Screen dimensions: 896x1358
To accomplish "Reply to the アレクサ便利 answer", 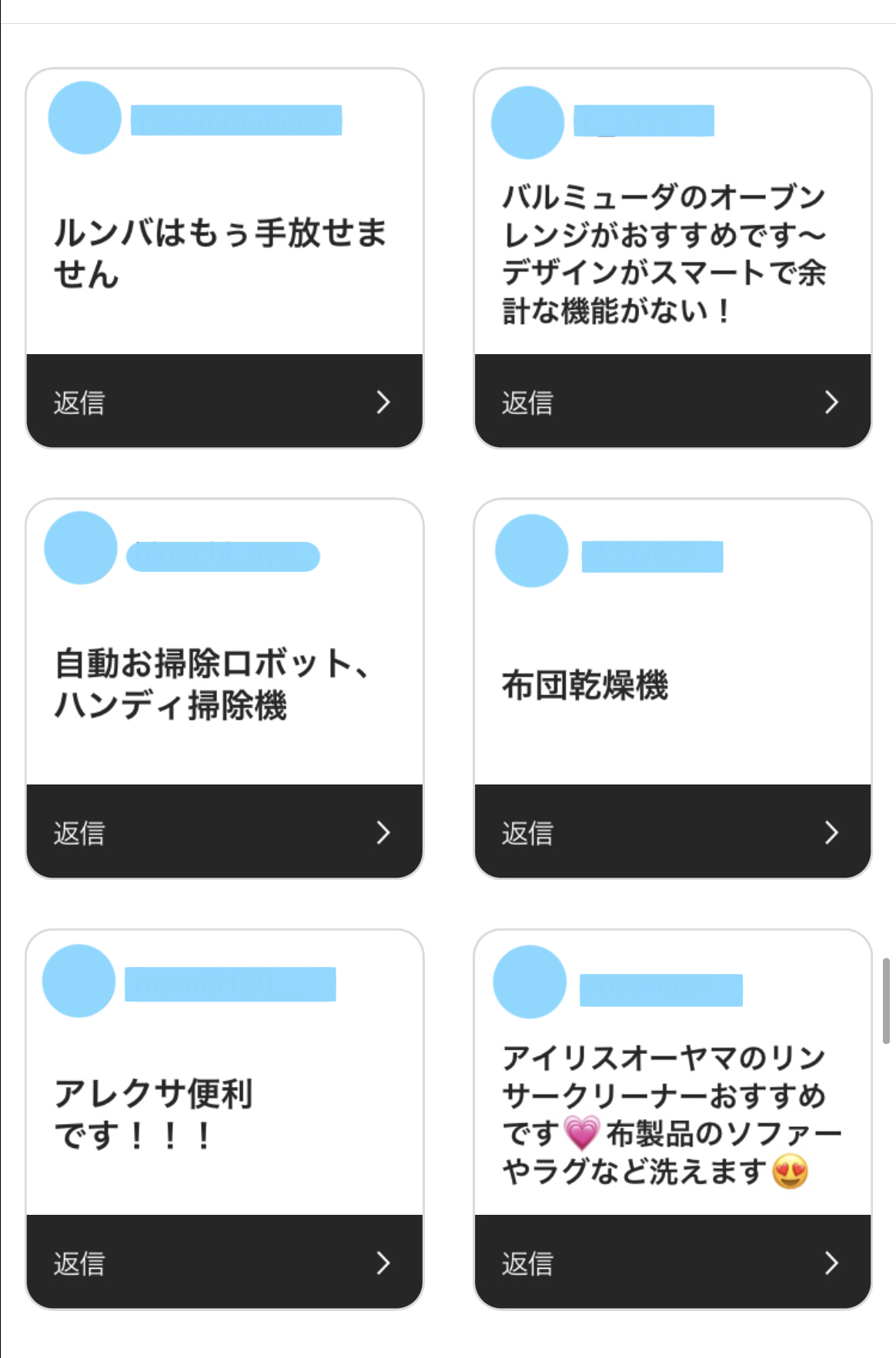I will (80, 1263).
